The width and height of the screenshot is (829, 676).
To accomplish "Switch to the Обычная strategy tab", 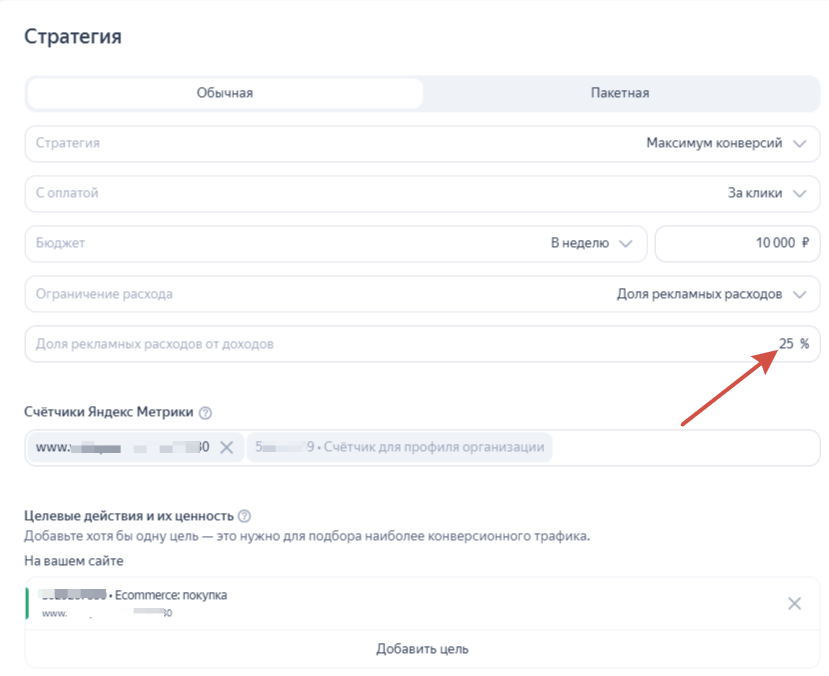I will coord(225,93).
